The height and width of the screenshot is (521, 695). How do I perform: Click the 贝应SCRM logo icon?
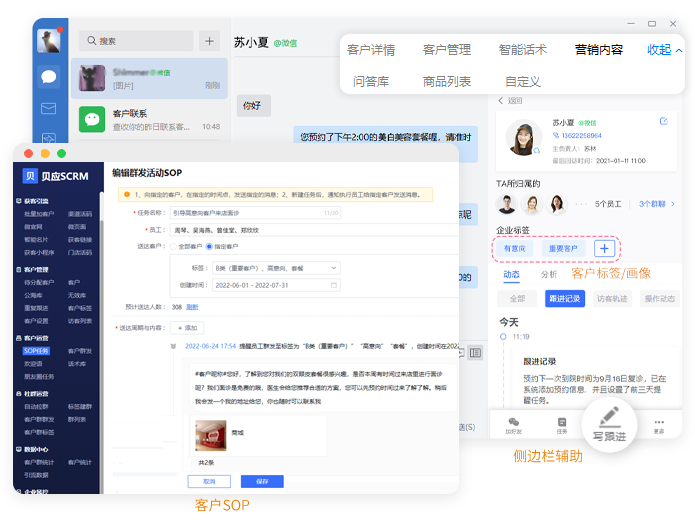[30, 176]
